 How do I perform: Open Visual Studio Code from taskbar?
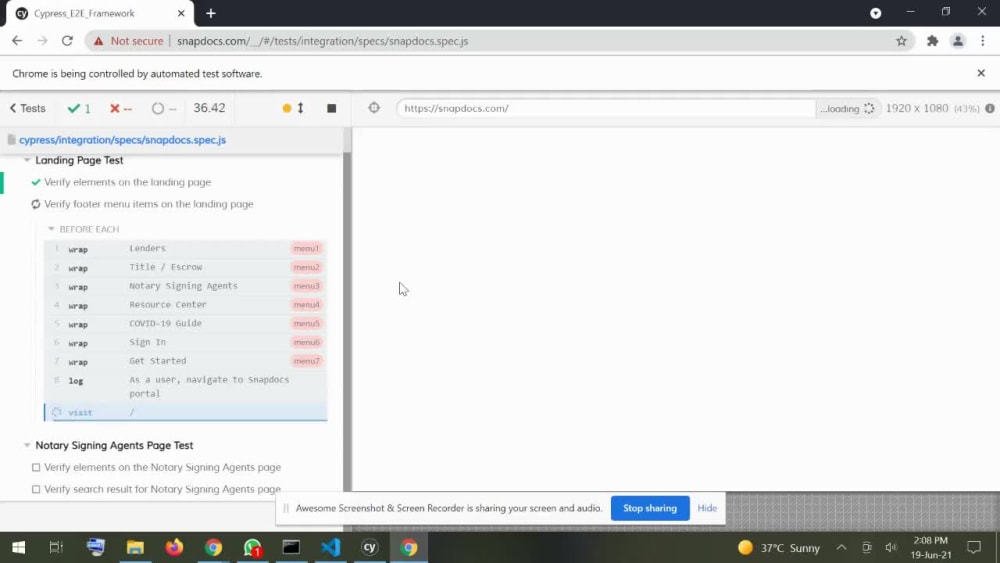pos(331,548)
